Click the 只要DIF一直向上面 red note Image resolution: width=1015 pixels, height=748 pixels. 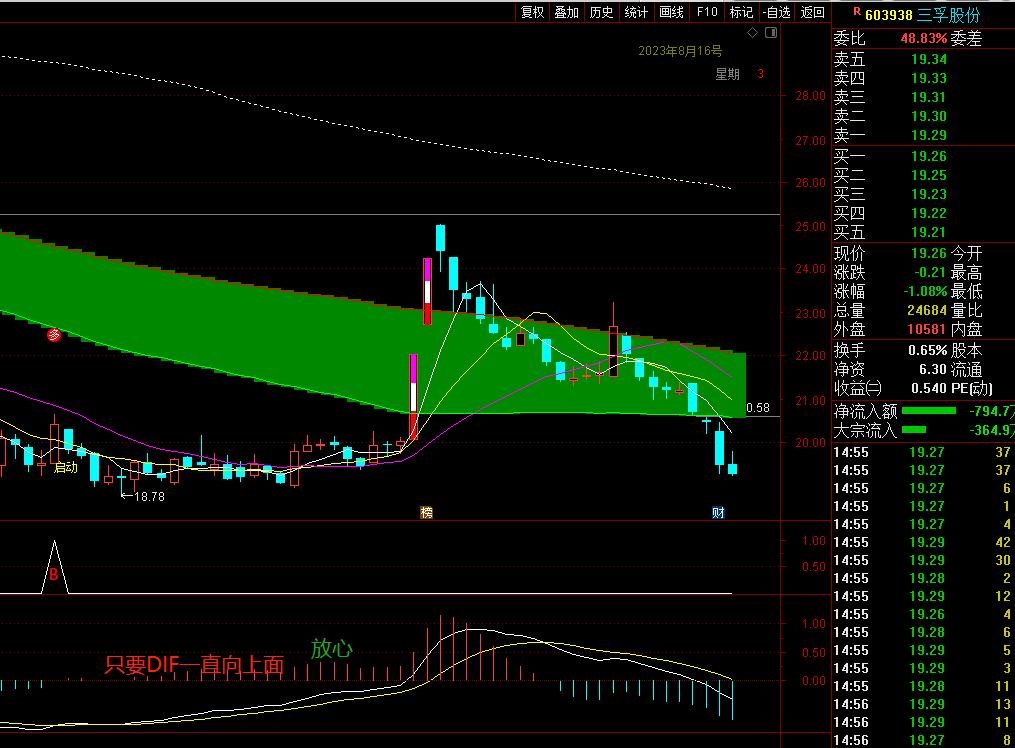click(x=194, y=665)
